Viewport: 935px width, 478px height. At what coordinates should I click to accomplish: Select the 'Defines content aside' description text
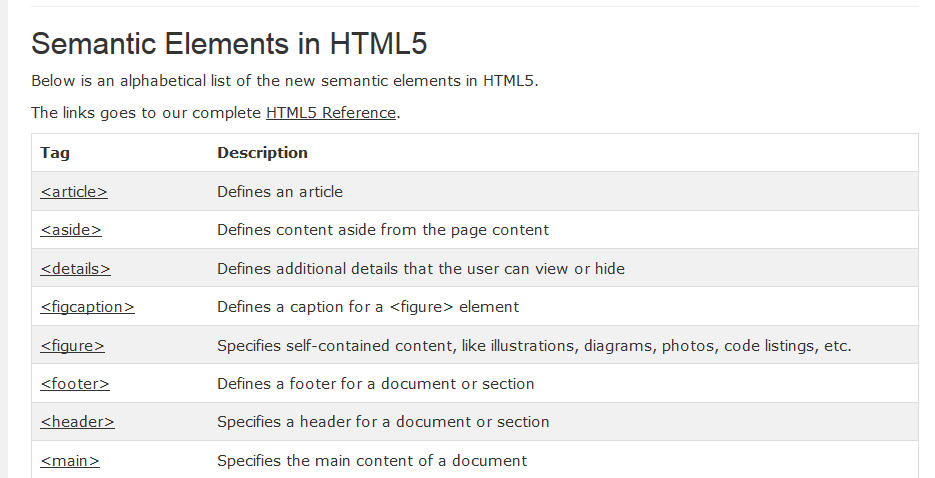pos(382,230)
